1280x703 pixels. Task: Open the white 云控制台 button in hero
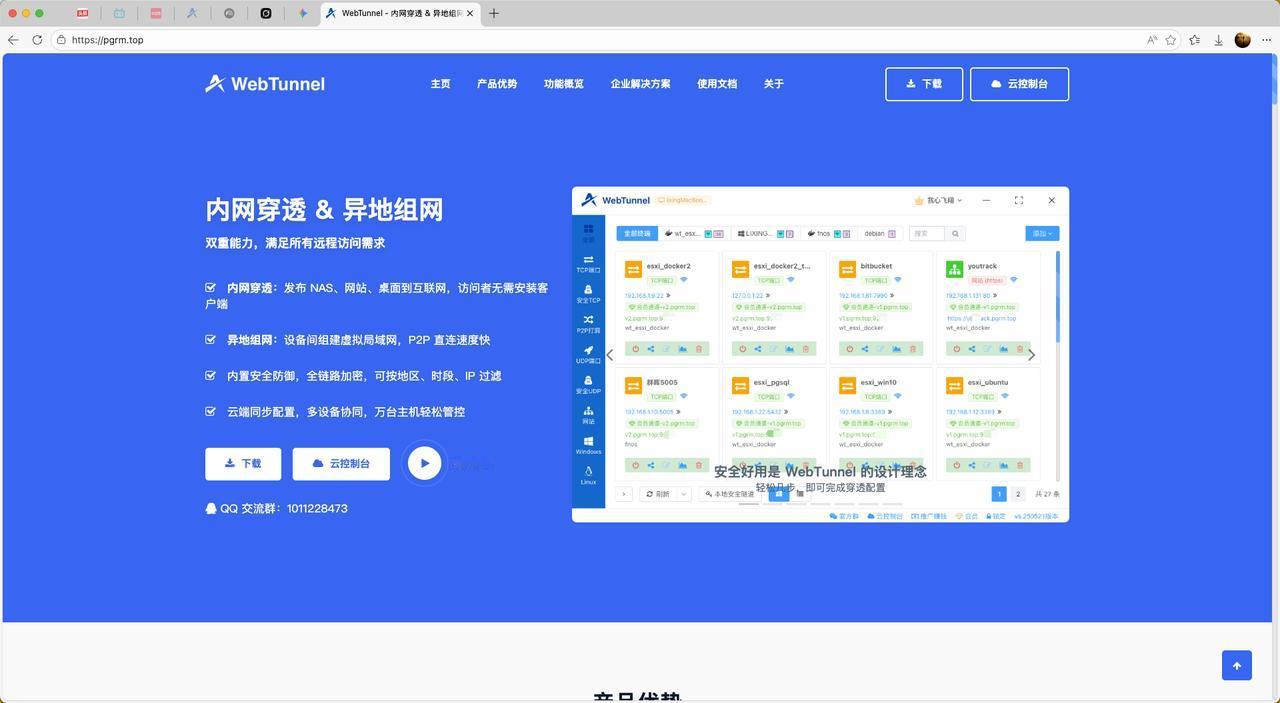coord(341,464)
